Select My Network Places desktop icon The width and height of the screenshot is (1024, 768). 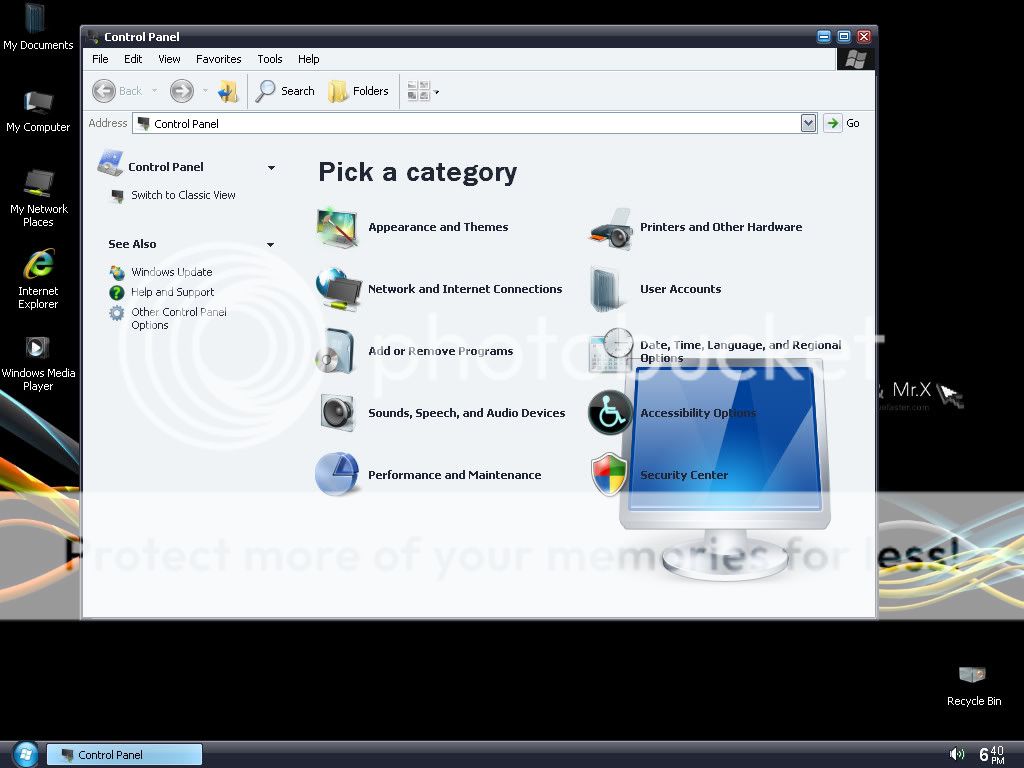tap(39, 198)
